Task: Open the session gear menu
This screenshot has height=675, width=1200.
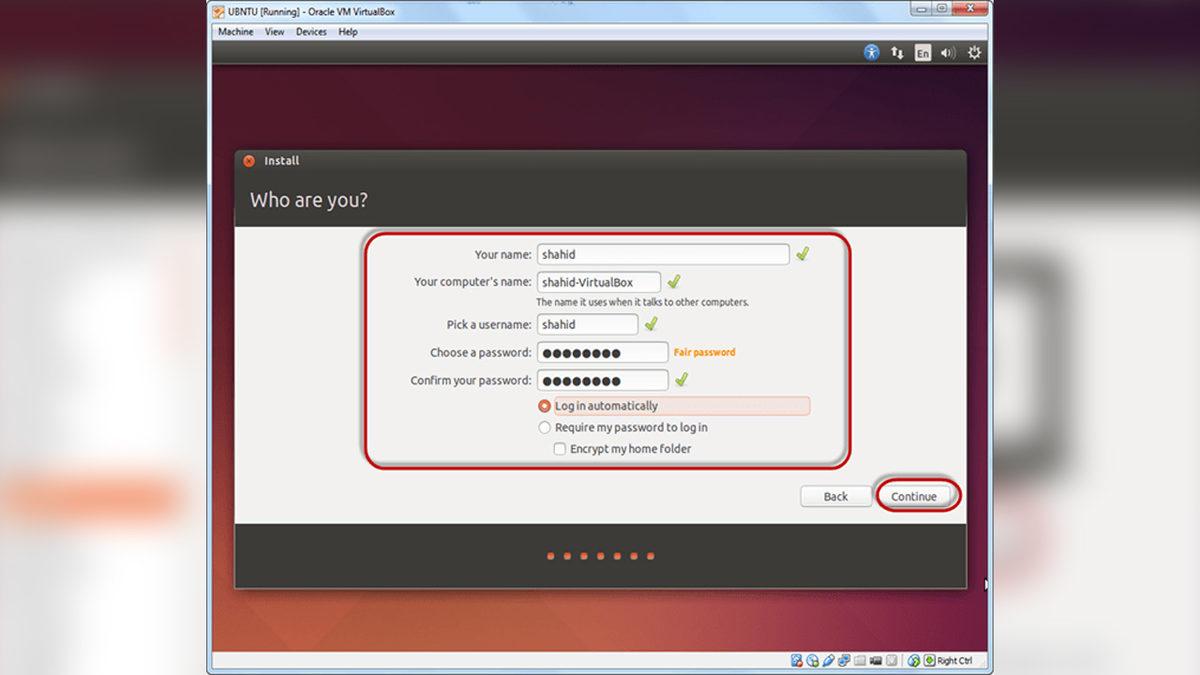Action: tap(974, 52)
